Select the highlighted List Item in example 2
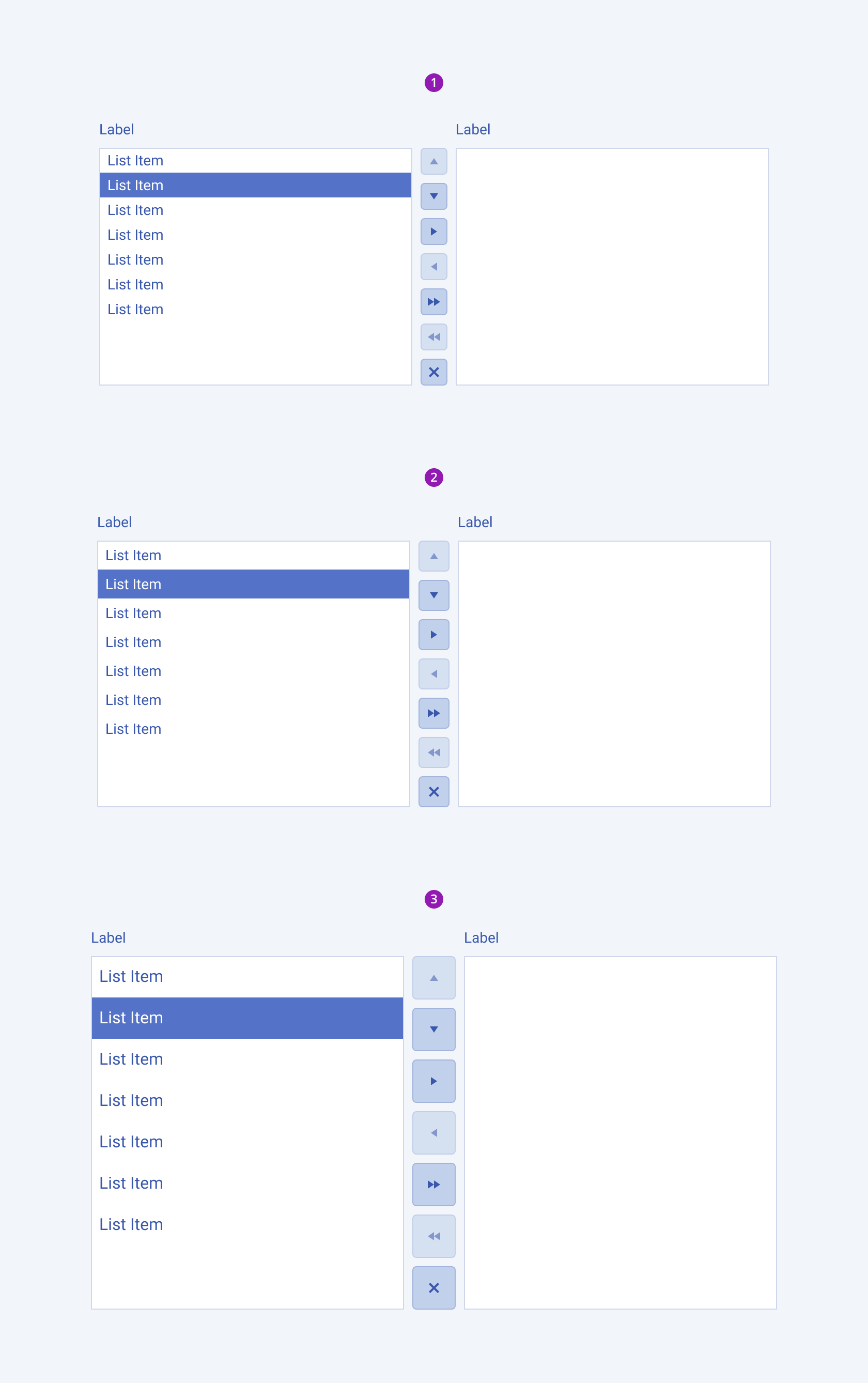868x1383 pixels. coord(133,584)
